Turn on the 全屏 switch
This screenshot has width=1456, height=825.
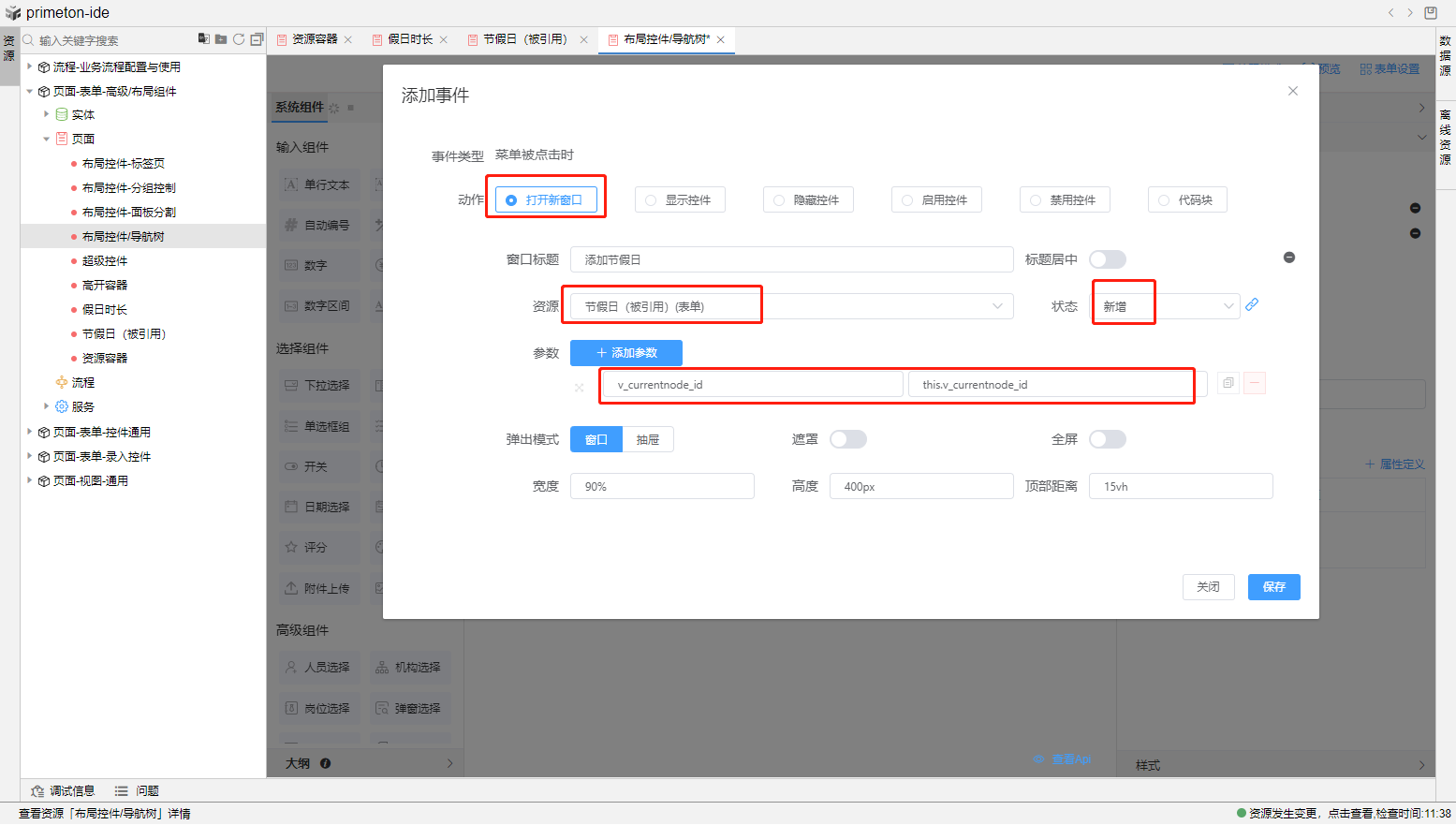pos(1107,439)
